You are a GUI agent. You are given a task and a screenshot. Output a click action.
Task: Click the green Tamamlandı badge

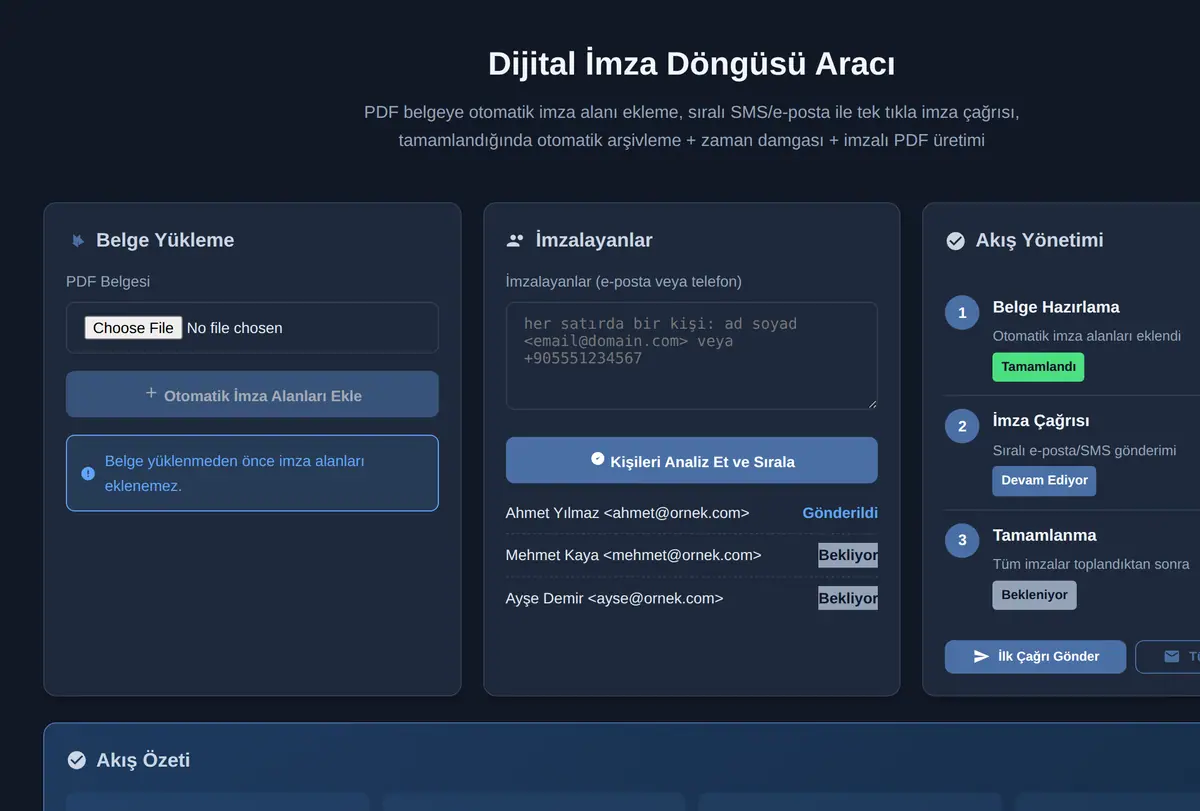pos(1038,367)
